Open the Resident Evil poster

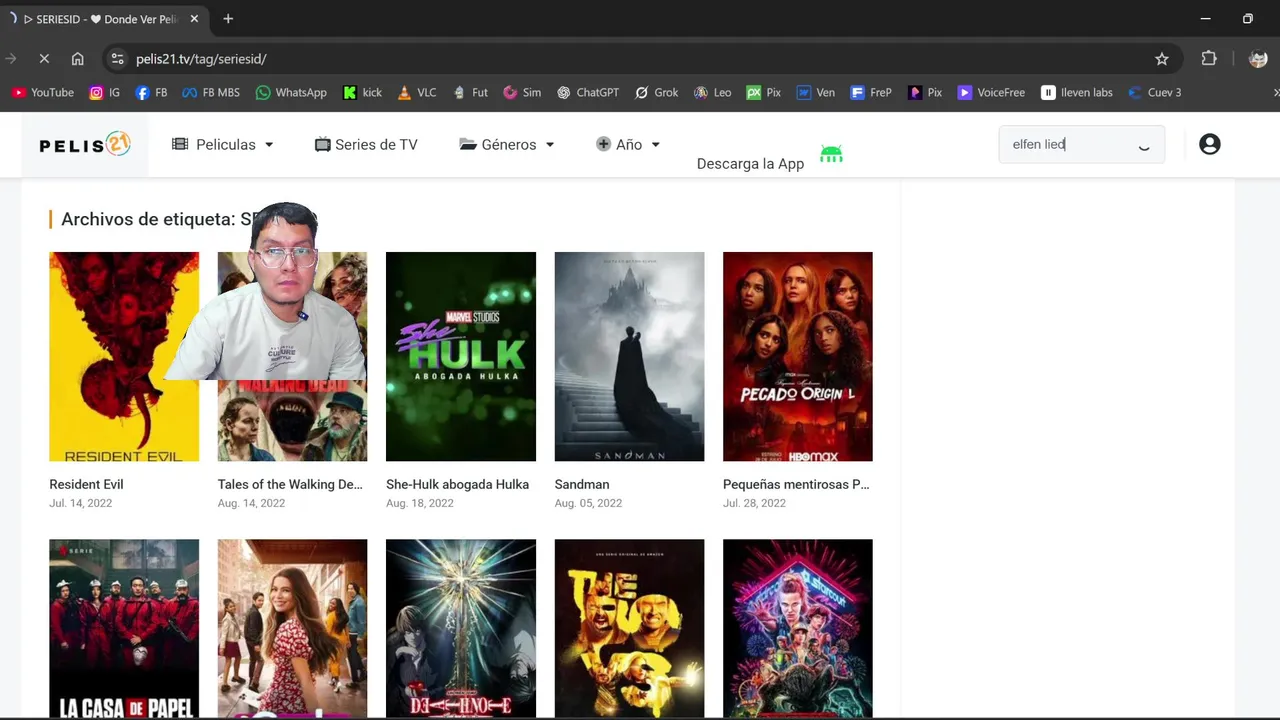click(124, 356)
